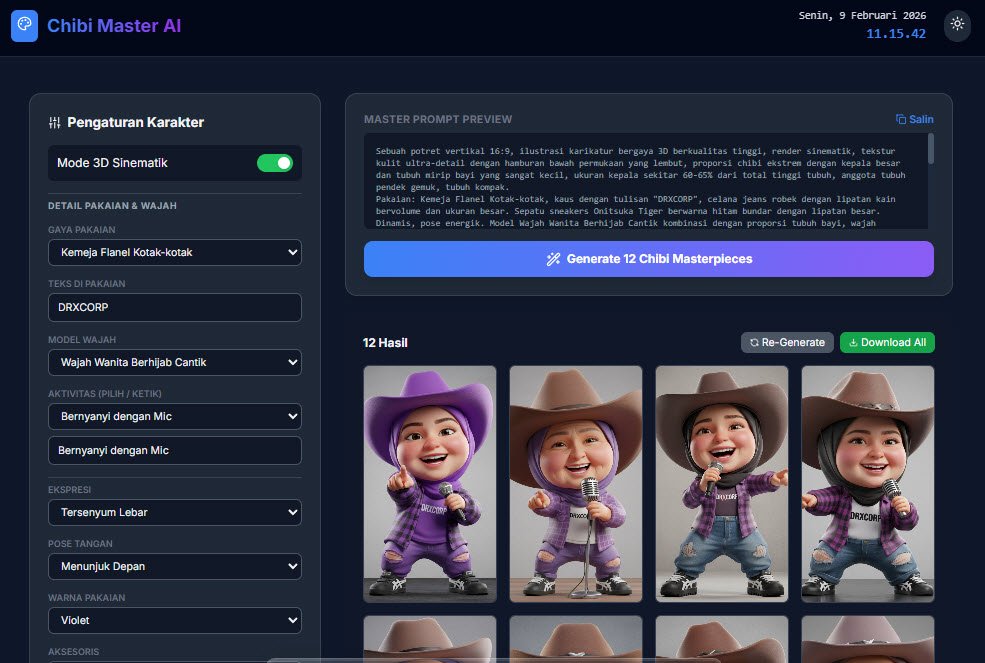
Task: Click the master prompt preview scrollbar
Action: (930, 149)
